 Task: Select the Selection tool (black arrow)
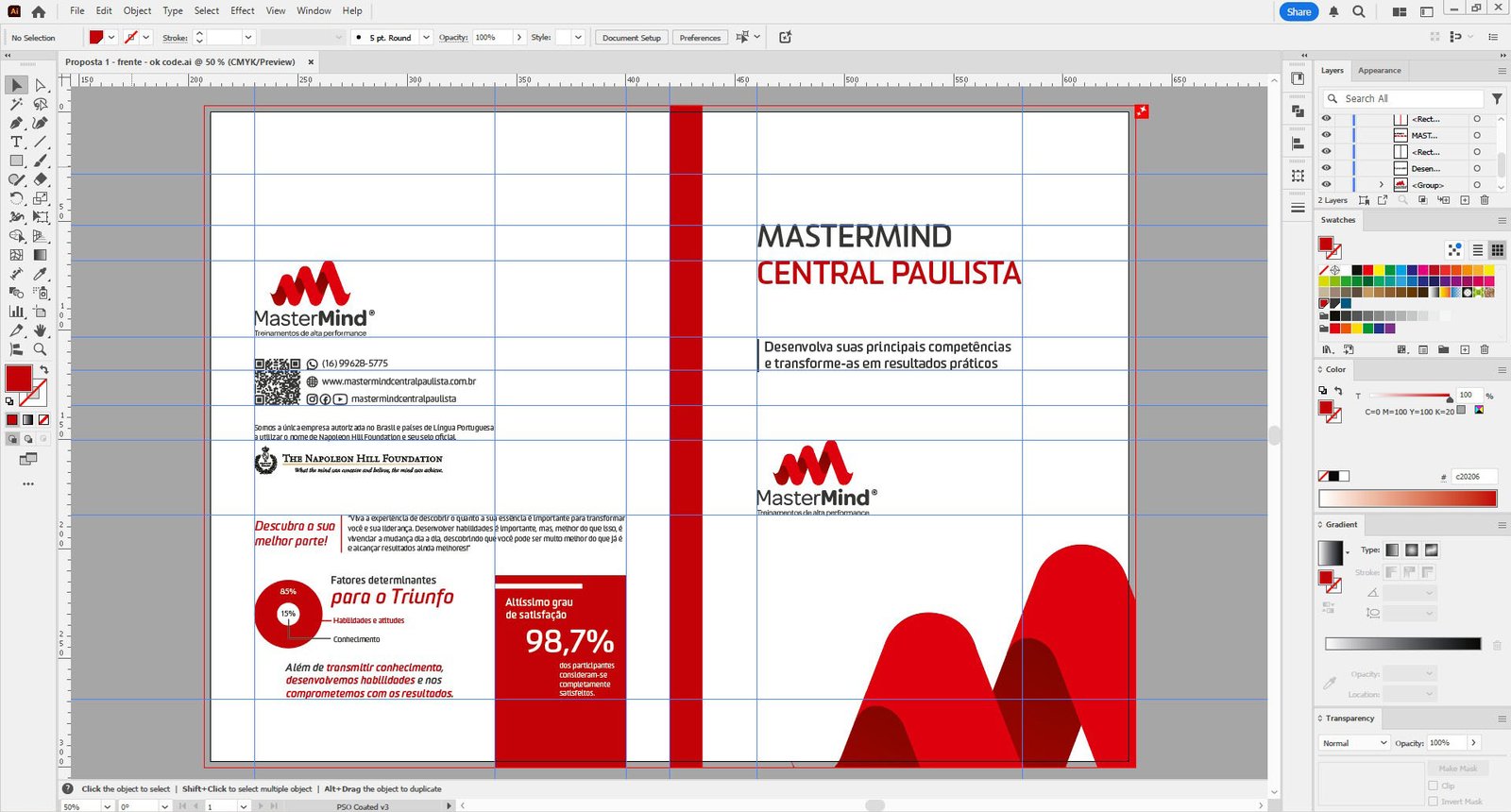[16, 85]
